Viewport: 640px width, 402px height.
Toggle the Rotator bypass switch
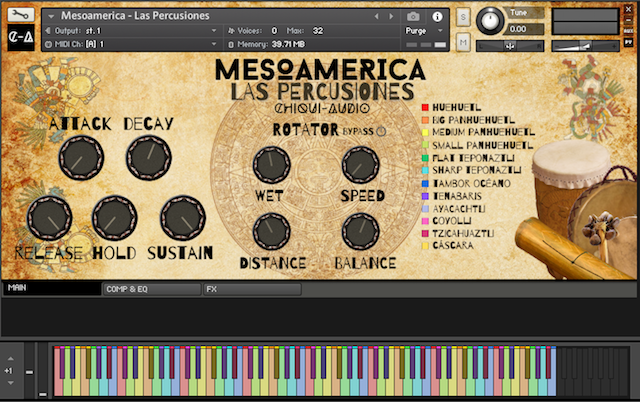[x=380, y=131]
